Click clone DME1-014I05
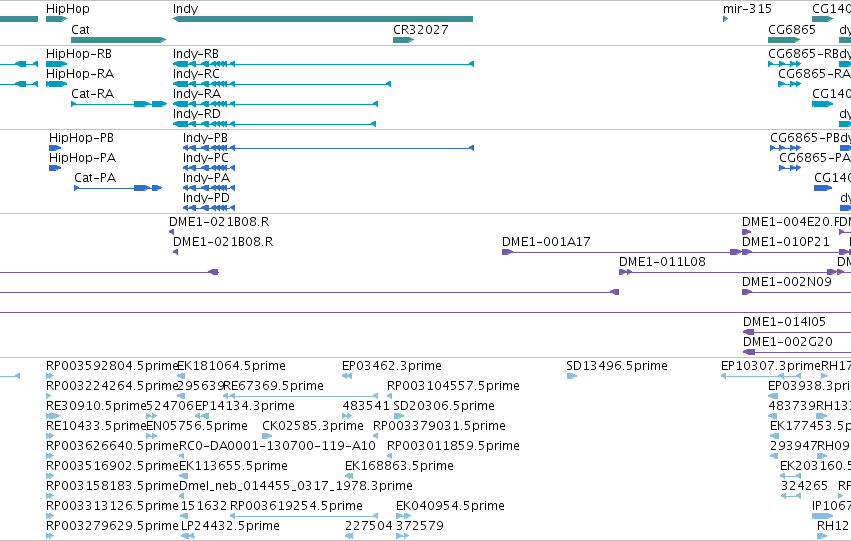The height and width of the screenshot is (541, 851). [x=784, y=322]
